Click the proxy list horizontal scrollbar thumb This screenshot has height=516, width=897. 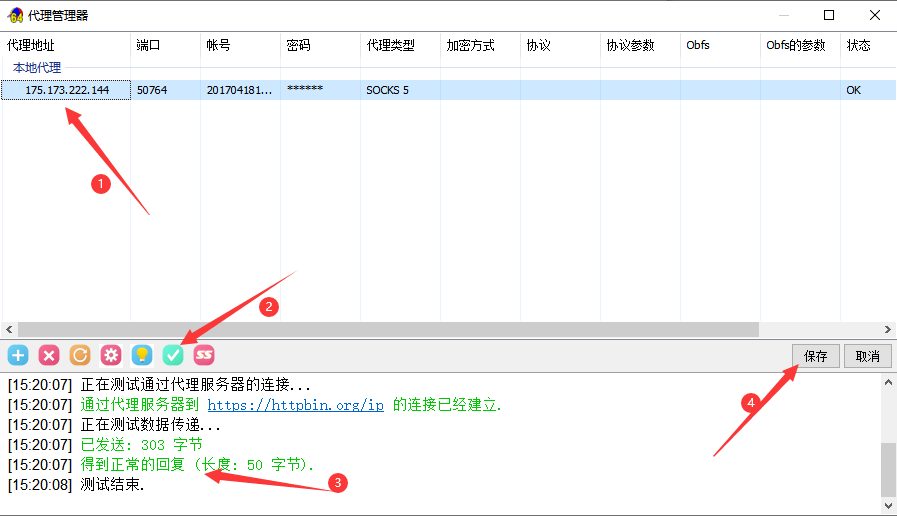click(x=388, y=330)
